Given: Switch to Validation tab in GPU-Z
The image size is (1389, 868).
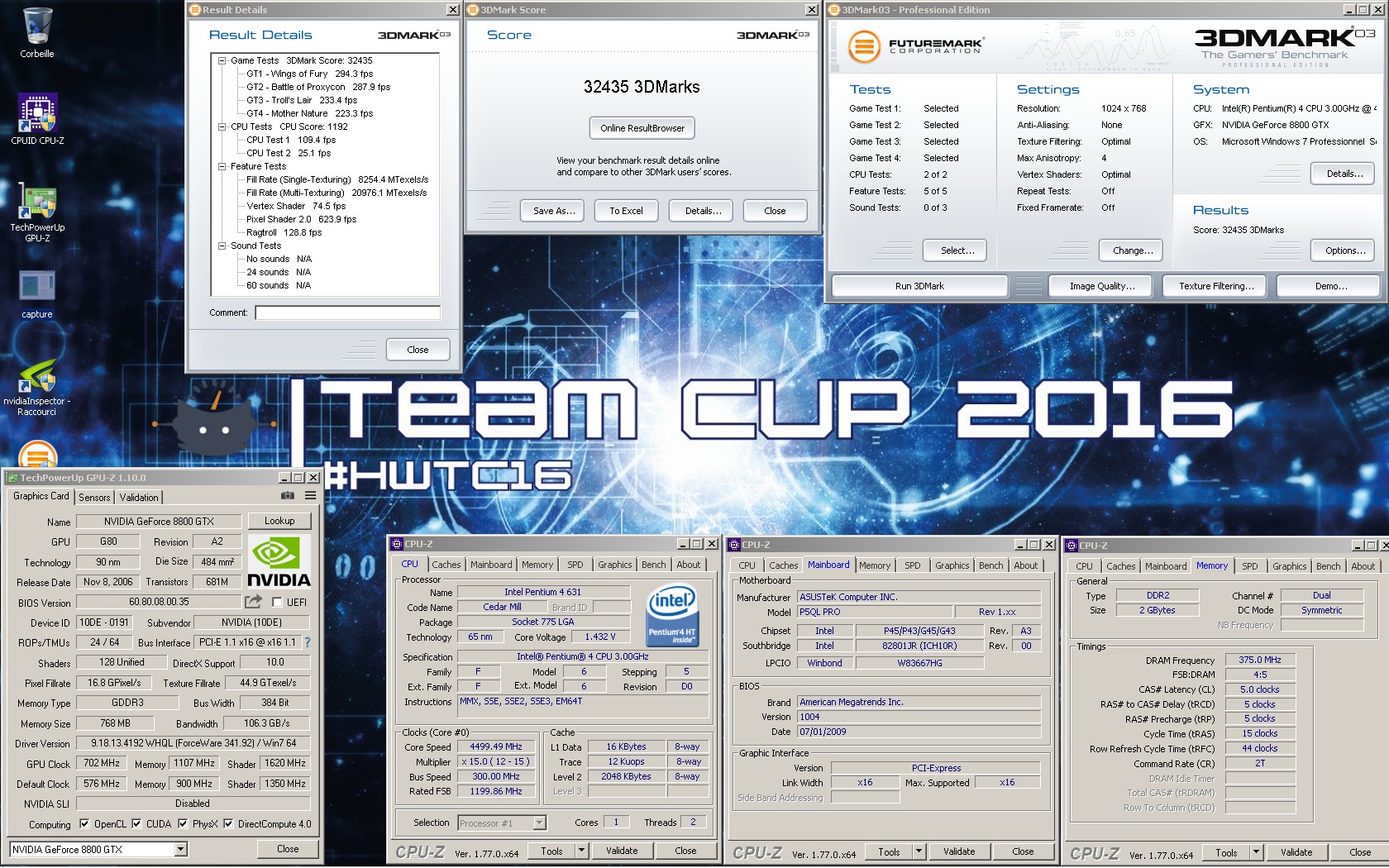Looking at the screenshot, I should (x=139, y=498).
